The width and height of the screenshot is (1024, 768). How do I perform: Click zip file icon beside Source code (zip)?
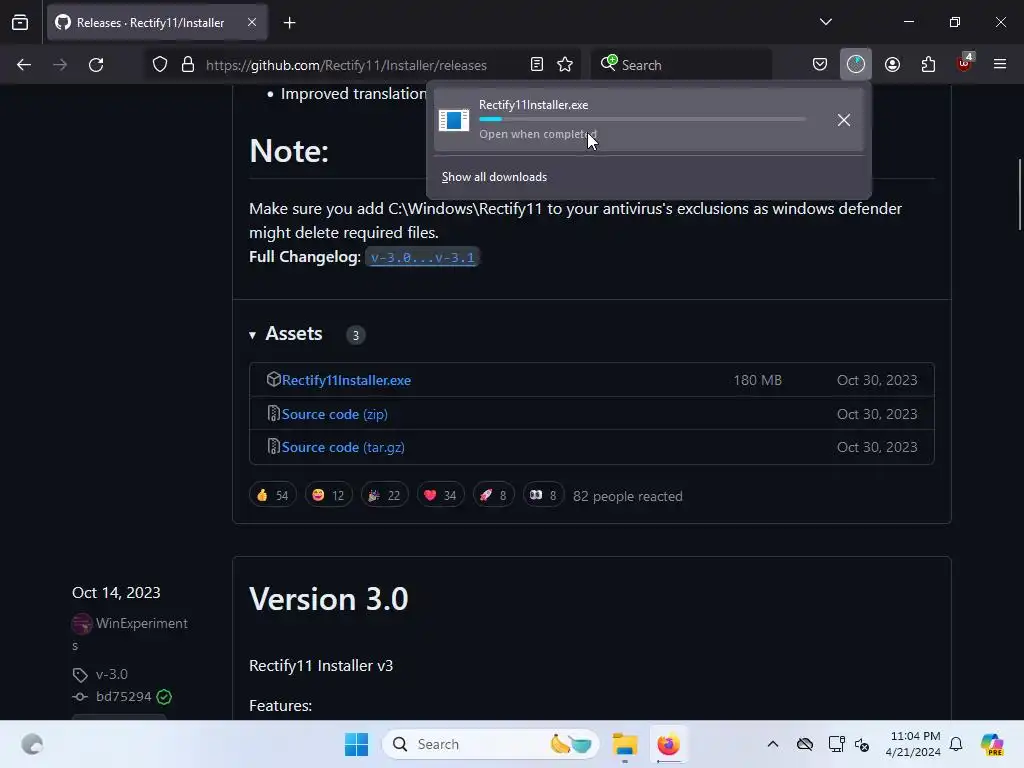tap(274, 413)
